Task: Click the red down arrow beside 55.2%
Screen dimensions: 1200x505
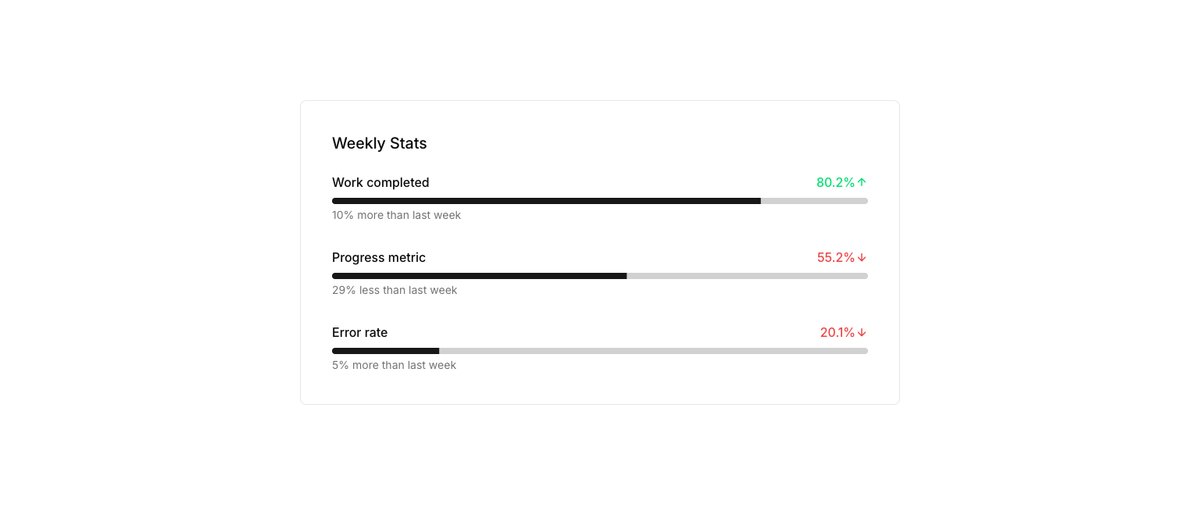Action: tap(862, 257)
